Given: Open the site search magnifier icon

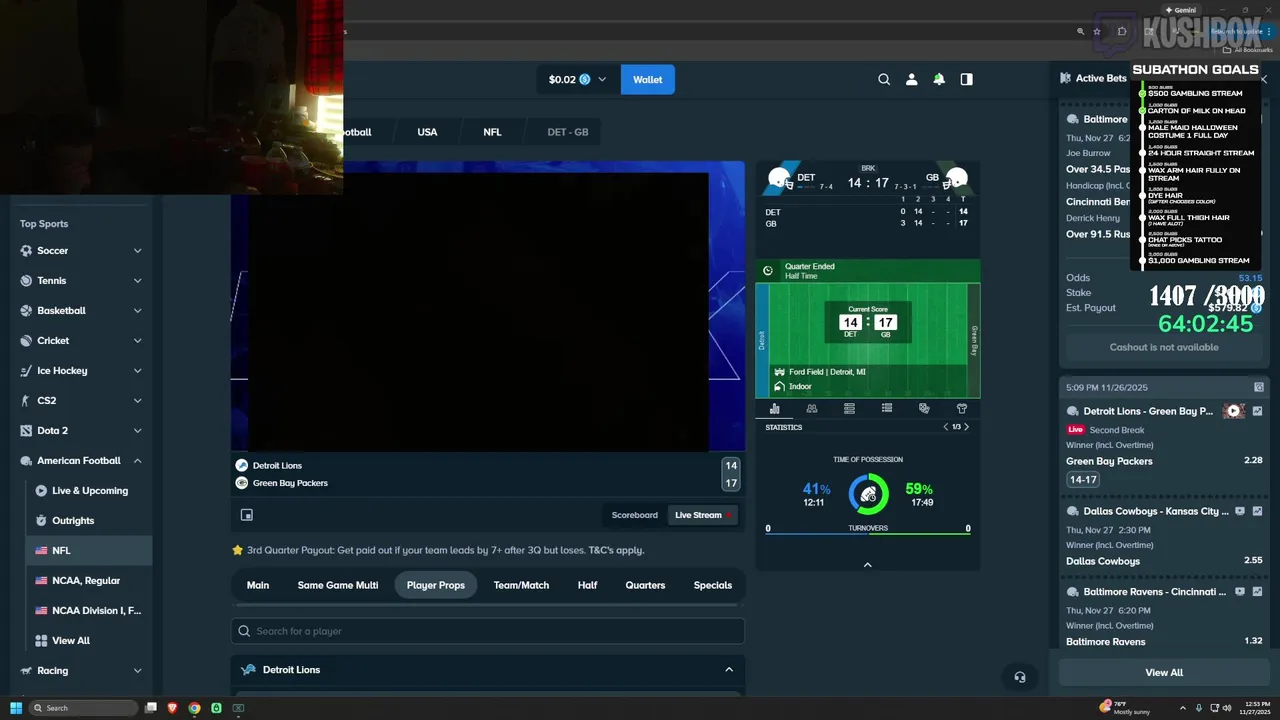Looking at the screenshot, I should tap(884, 79).
